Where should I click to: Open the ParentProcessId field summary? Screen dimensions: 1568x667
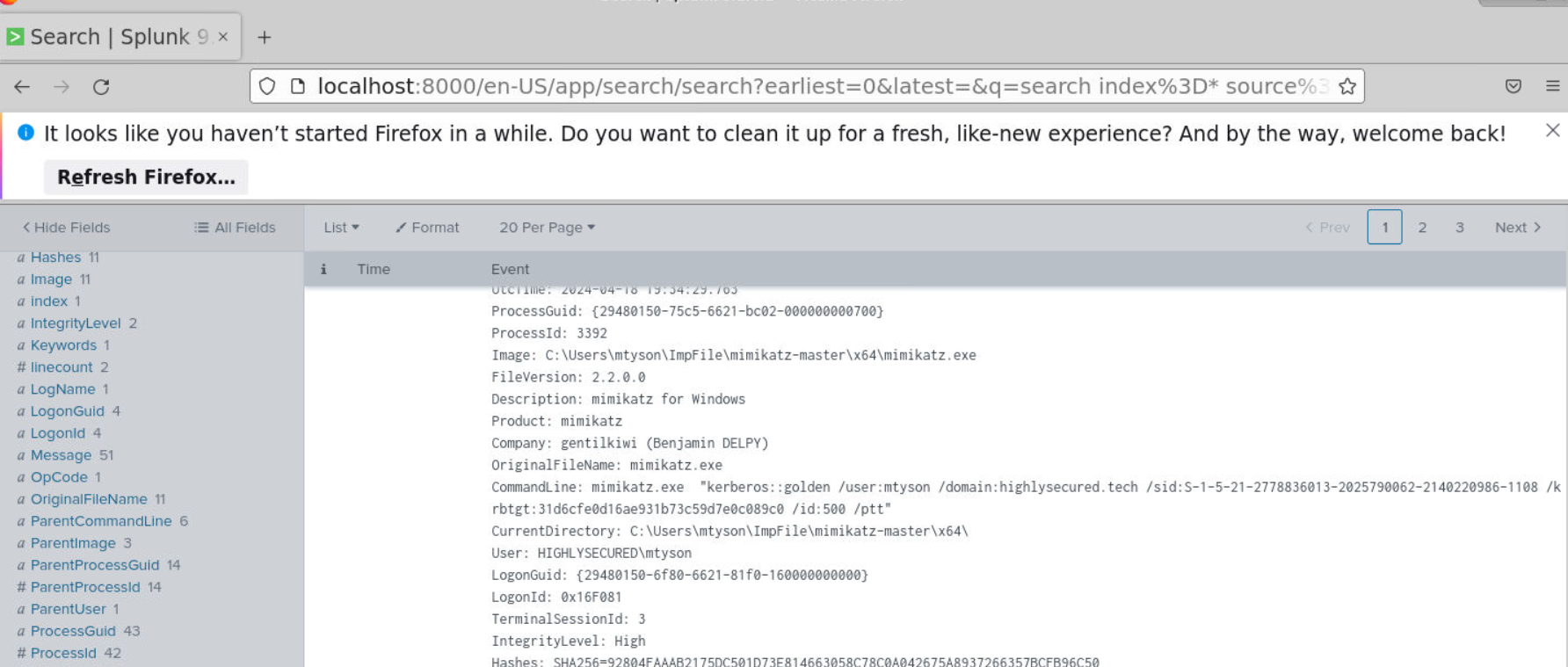[x=85, y=587]
